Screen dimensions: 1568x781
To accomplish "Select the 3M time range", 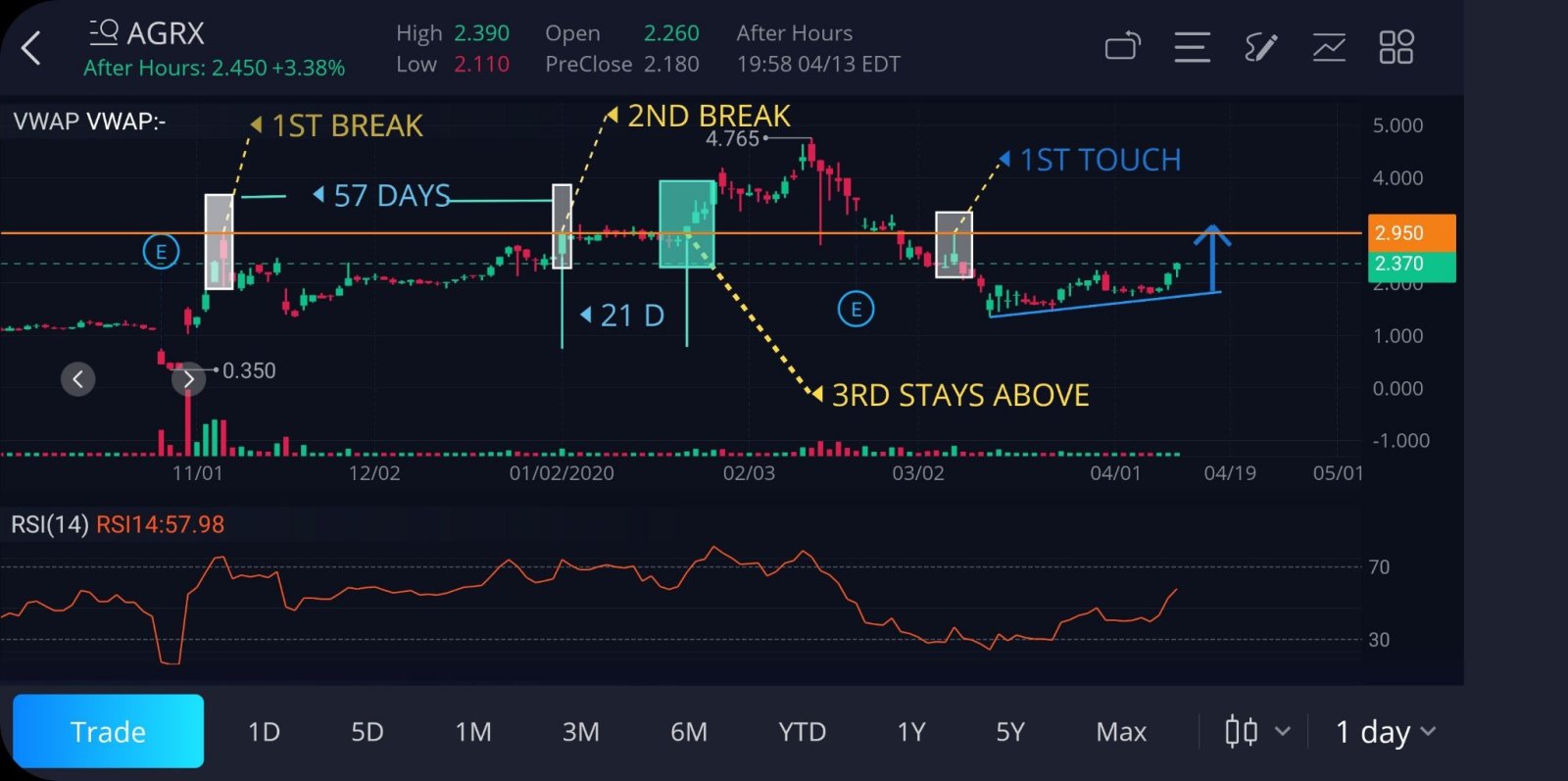I will pyautogui.click(x=581, y=732).
